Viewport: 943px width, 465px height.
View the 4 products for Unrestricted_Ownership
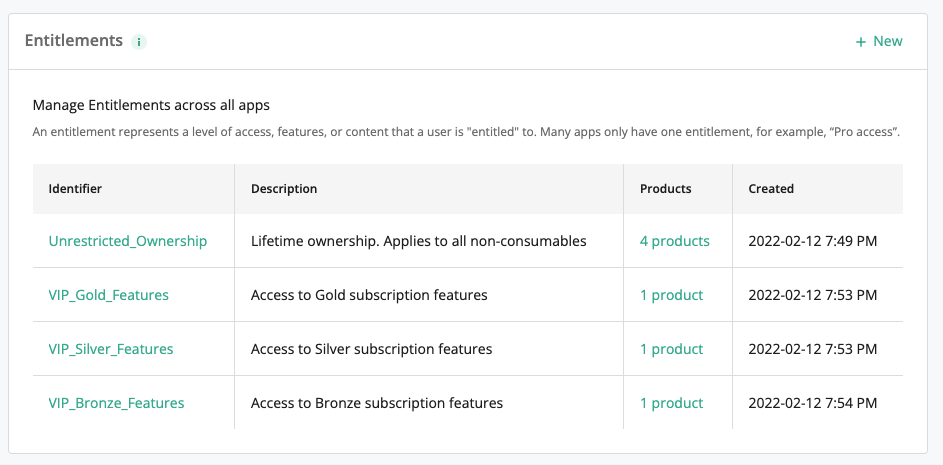tap(675, 241)
